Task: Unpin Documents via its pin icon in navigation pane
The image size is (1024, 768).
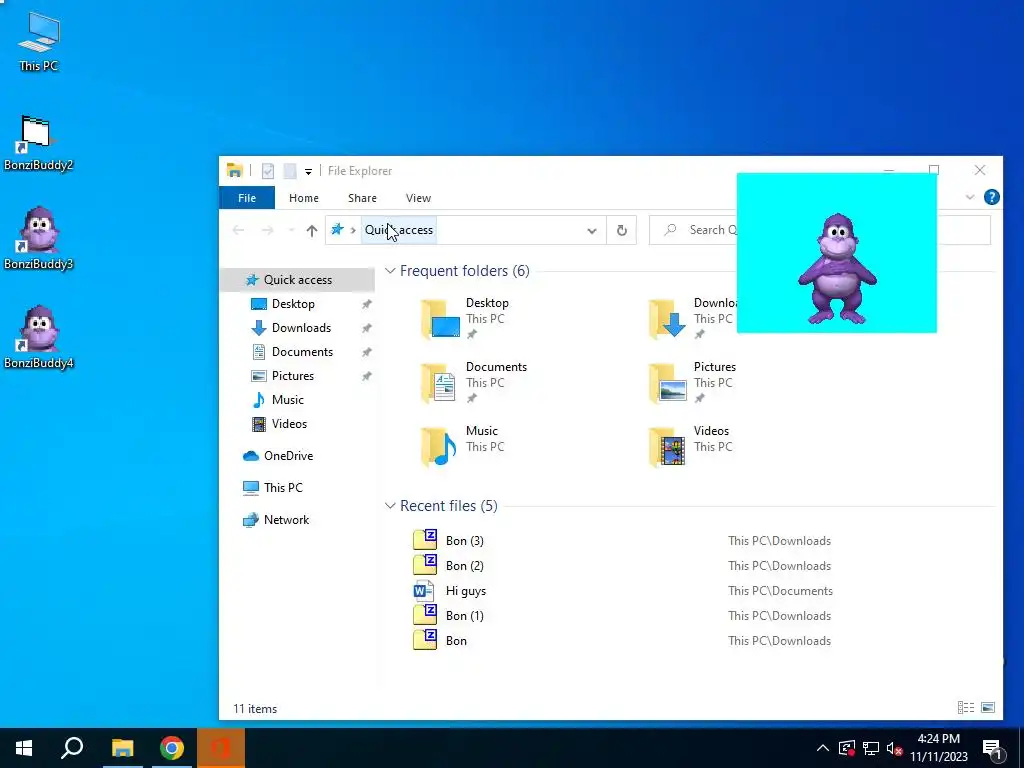Action: click(x=366, y=353)
